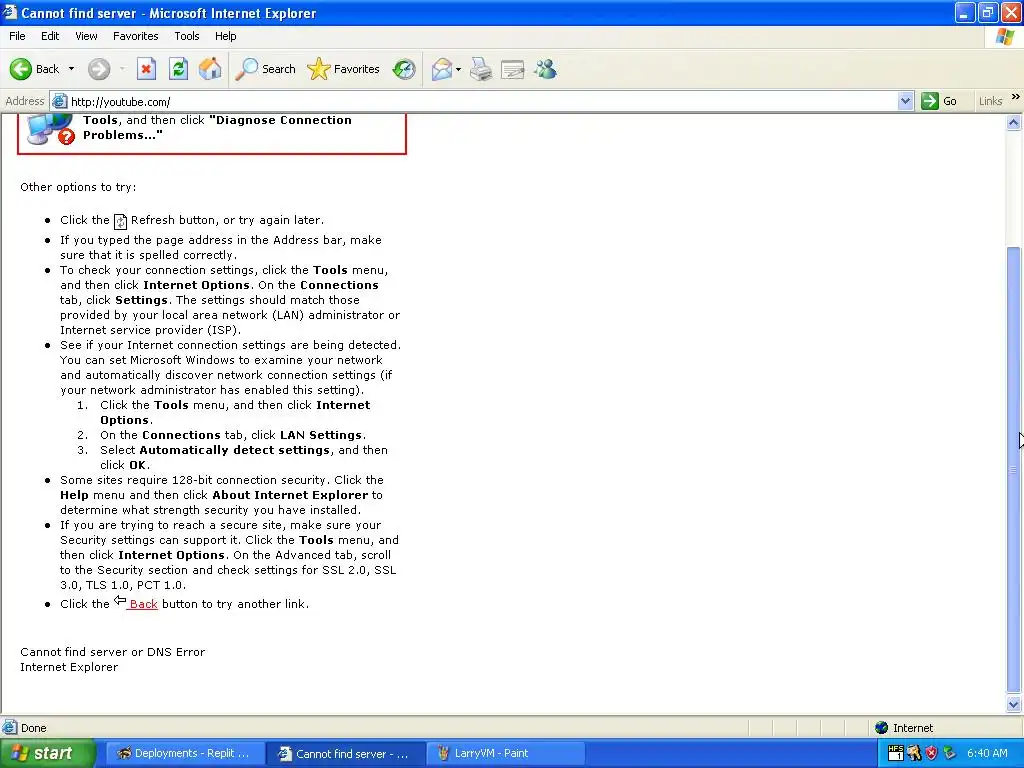Open the Favorites menu
1024x768 pixels.
click(135, 36)
